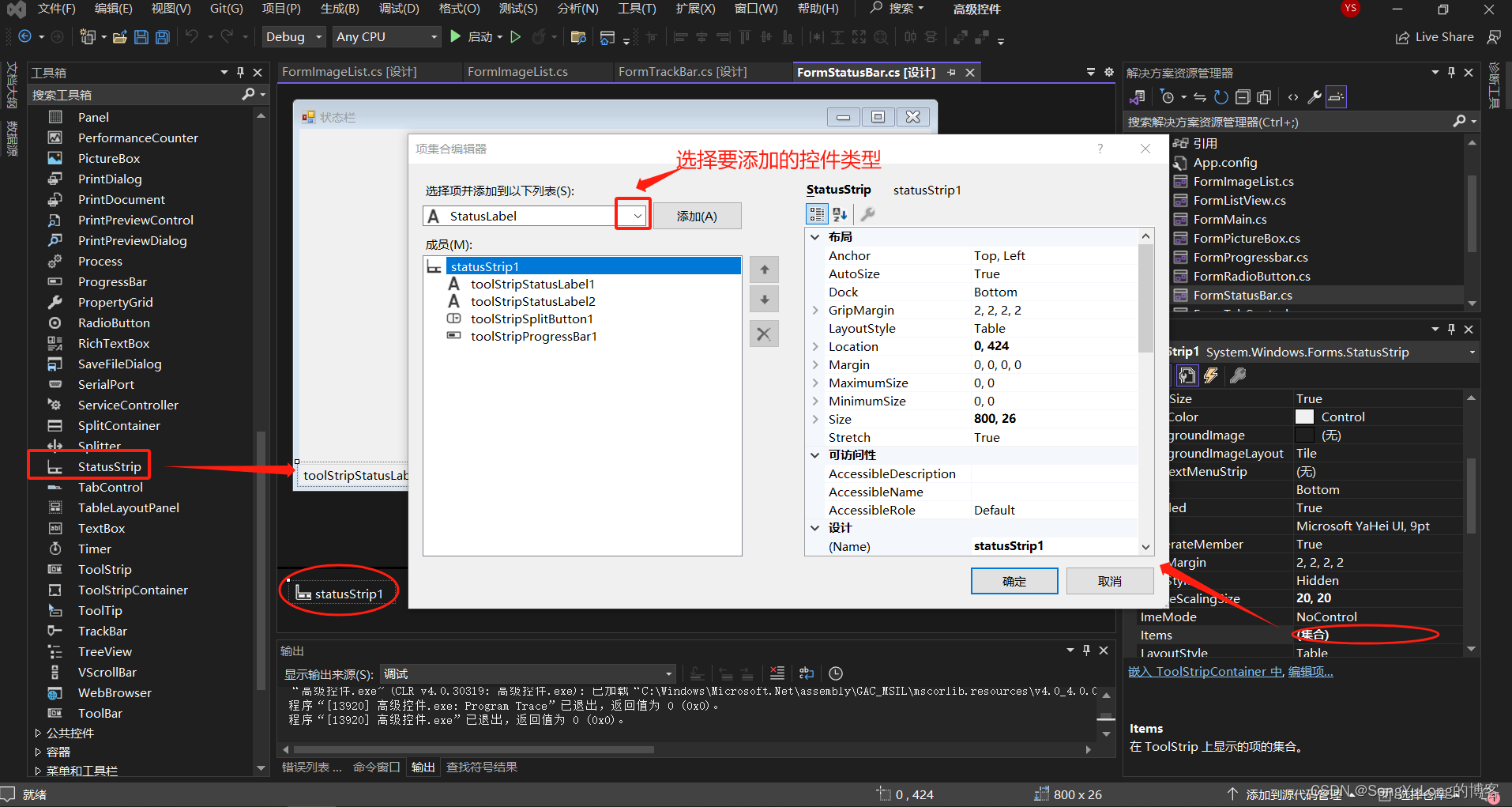
Task: Click Start Without Debugging outline play icon
Action: [516, 36]
